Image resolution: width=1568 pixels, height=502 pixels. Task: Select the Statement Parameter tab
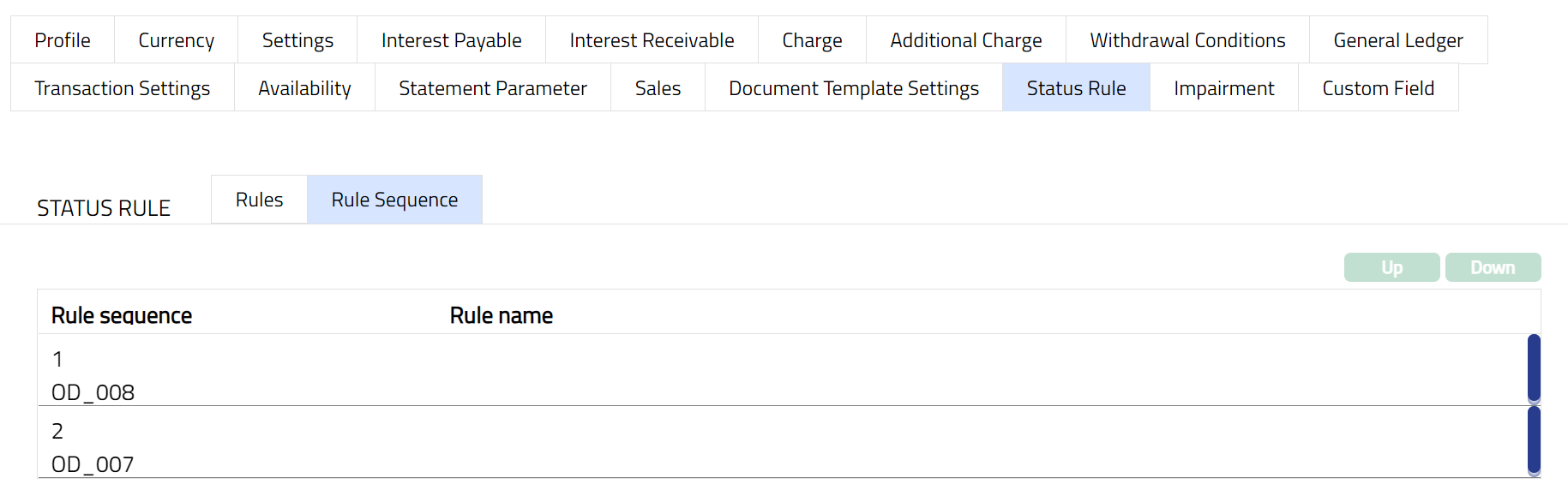pyautogui.click(x=492, y=88)
